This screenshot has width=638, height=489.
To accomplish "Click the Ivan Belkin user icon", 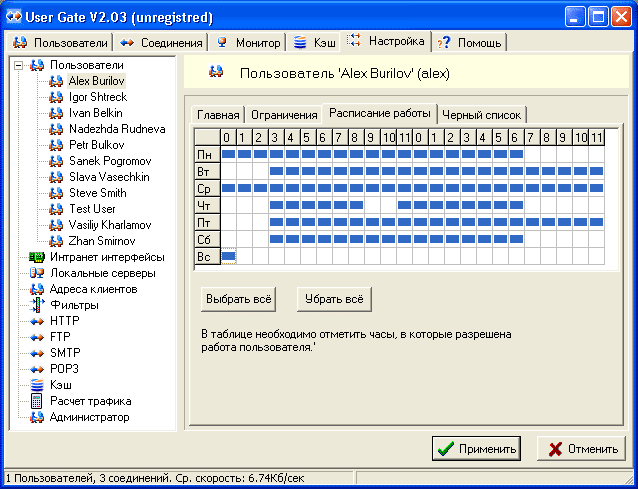I will tap(56, 113).
